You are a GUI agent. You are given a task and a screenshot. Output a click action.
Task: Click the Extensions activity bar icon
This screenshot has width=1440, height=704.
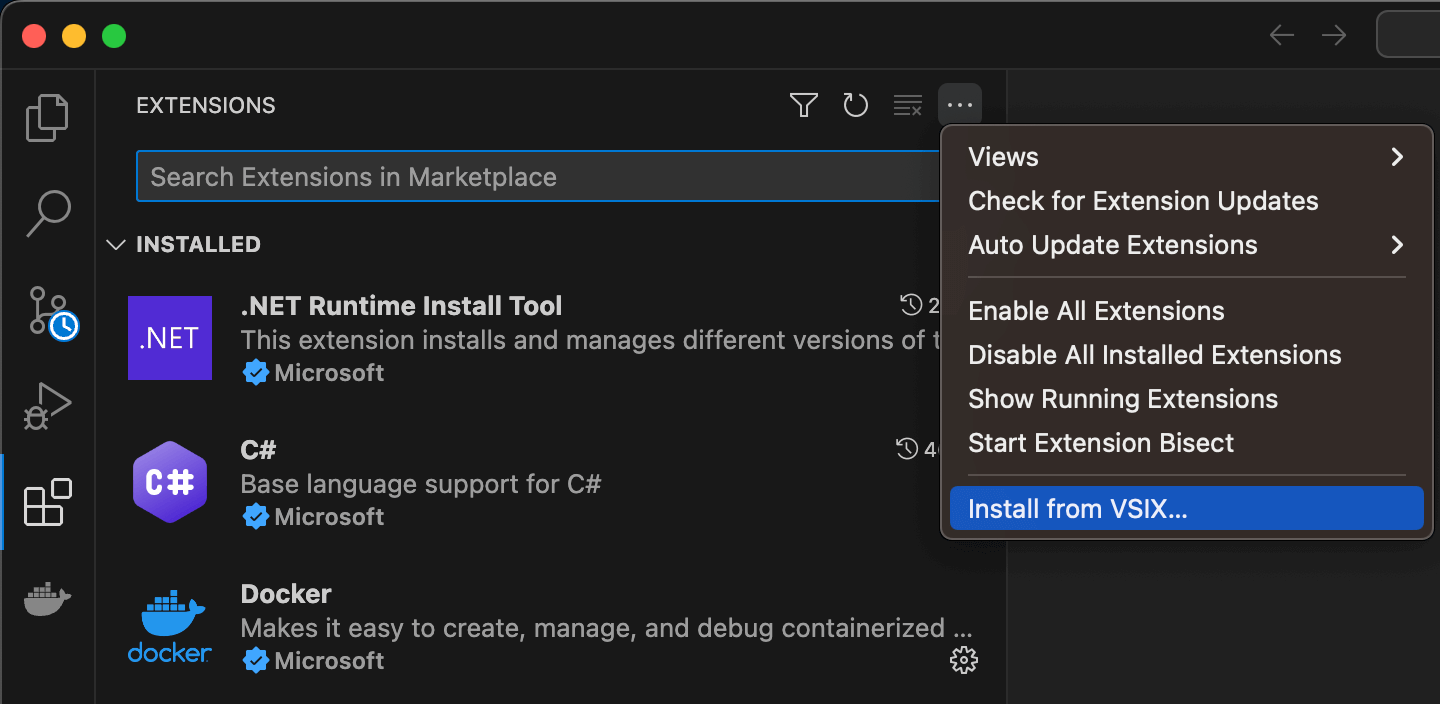click(47, 502)
